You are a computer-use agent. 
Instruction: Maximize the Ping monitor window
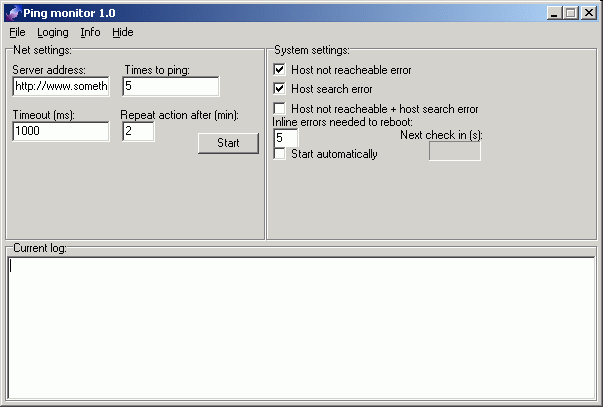571,13
